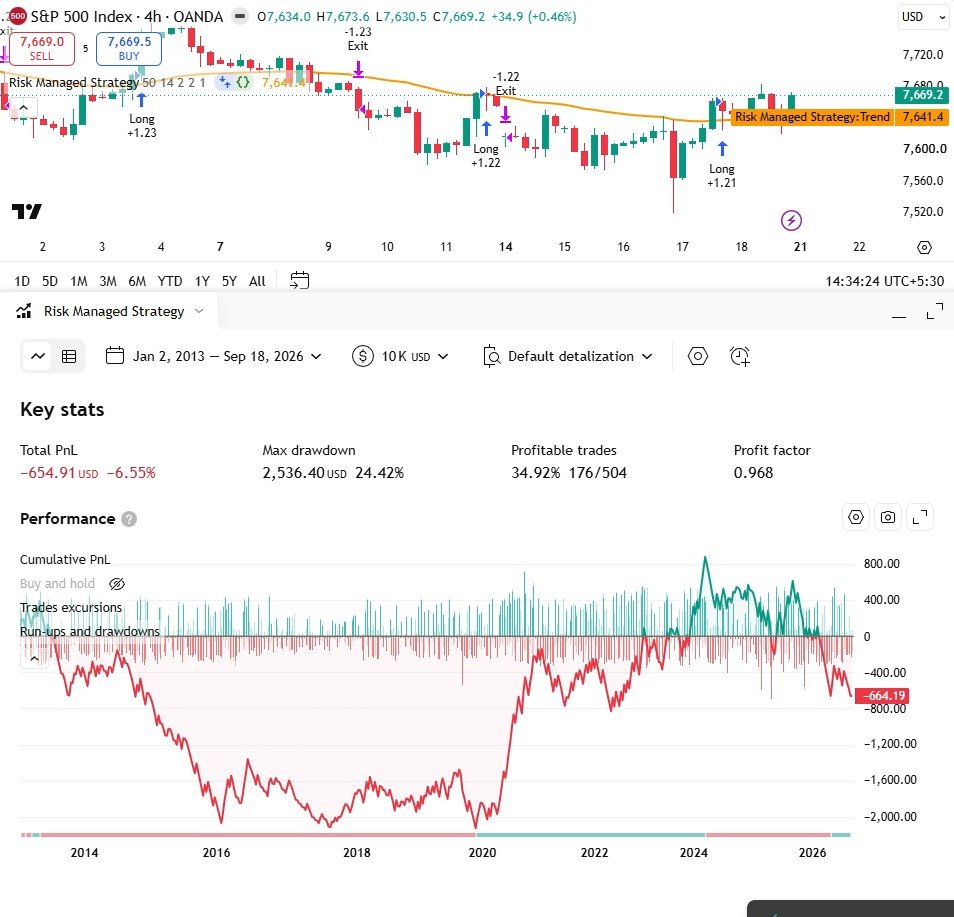
Task: Take a snapshot of performance chart
Action: (x=888, y=517)
